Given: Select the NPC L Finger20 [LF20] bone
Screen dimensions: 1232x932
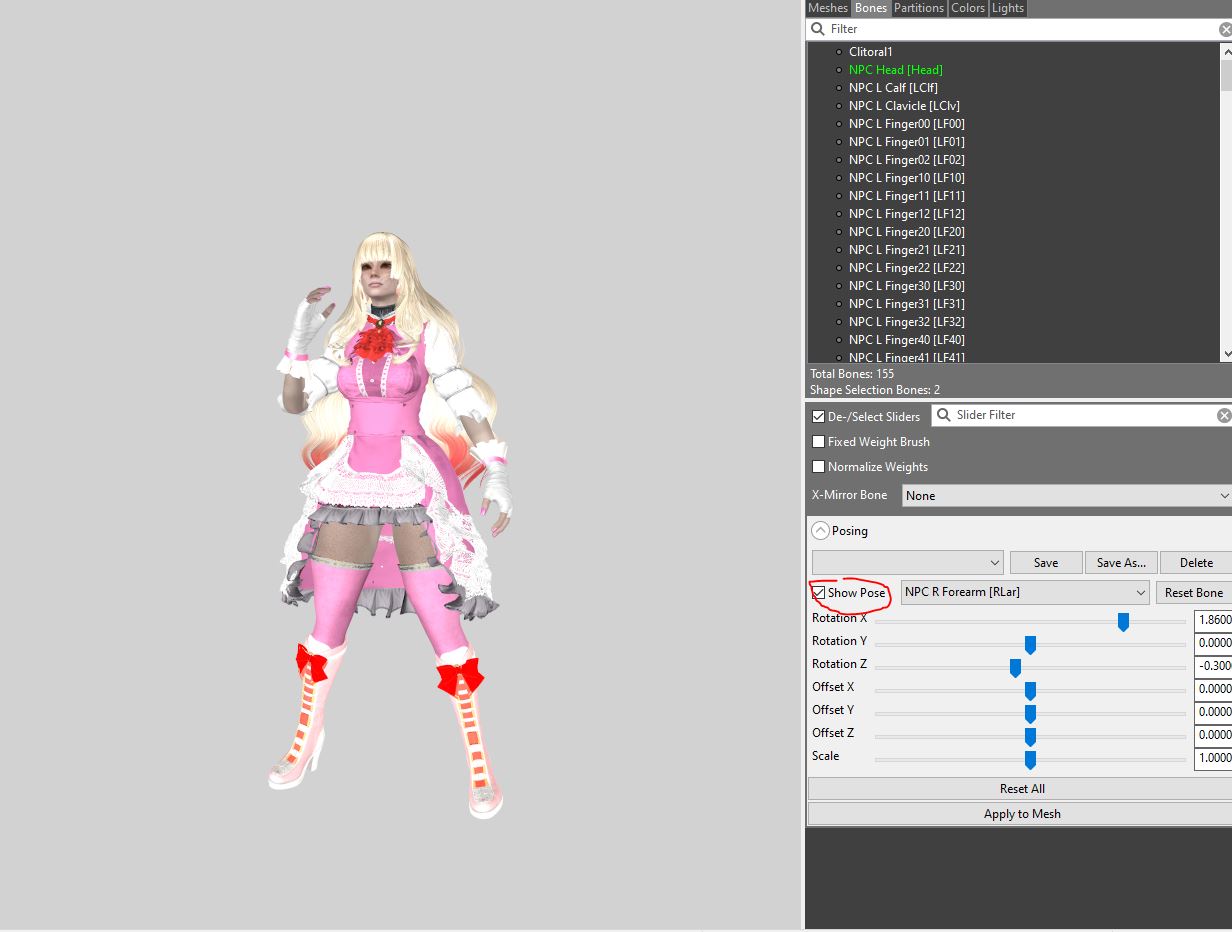Looking at the screenshot, I should pos(906,232).
